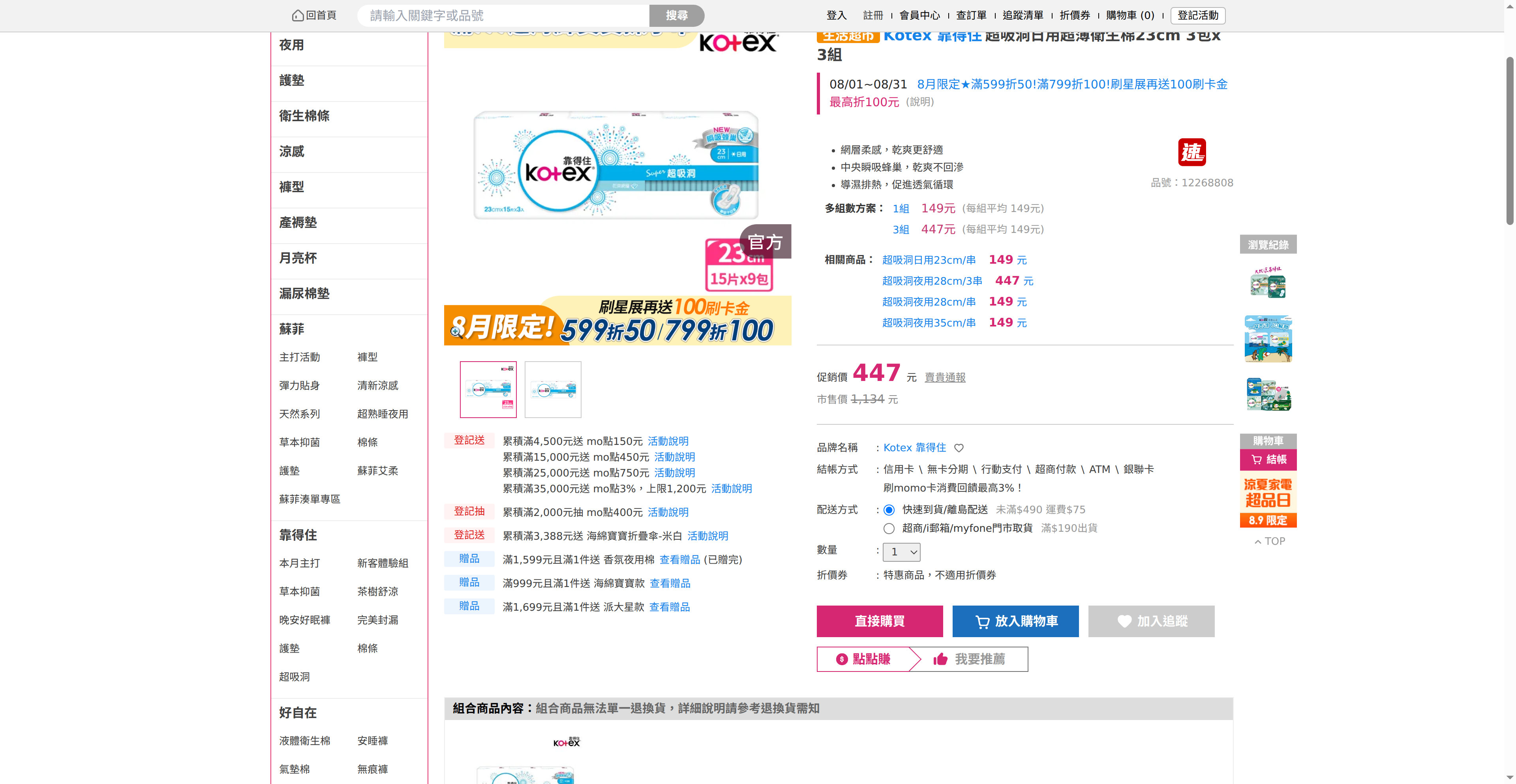
Task: Click the 涼夏家電超品日 banner
Action: 1268,499
